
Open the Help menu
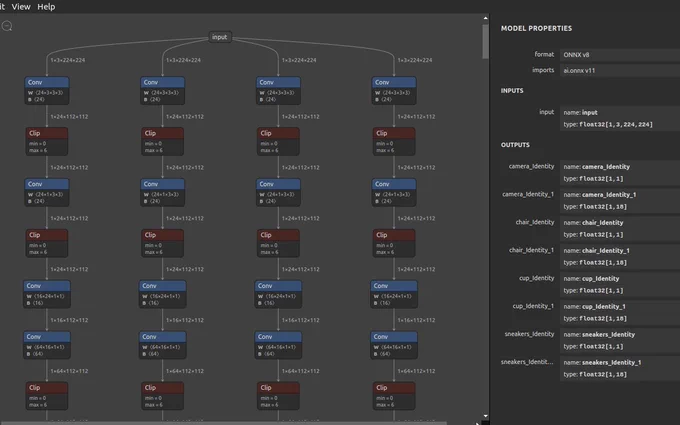pos(46,7)
